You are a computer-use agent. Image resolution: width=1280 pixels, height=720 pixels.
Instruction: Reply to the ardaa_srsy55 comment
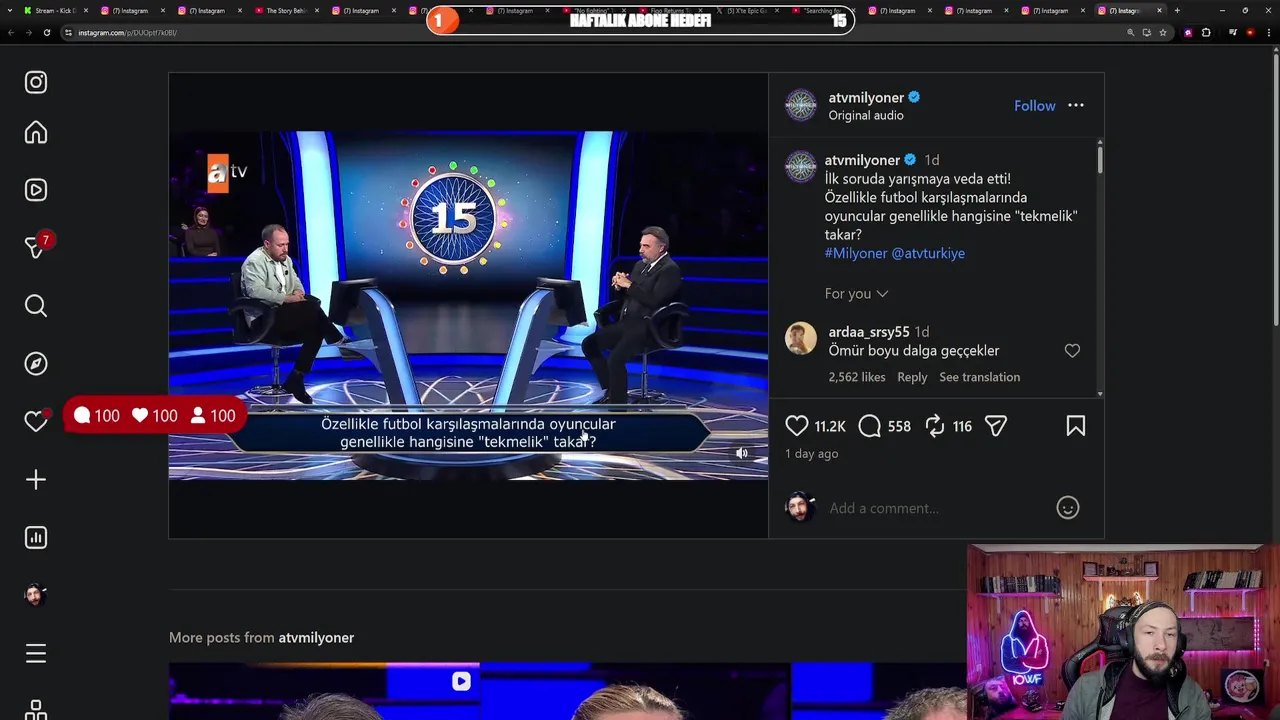912,377
